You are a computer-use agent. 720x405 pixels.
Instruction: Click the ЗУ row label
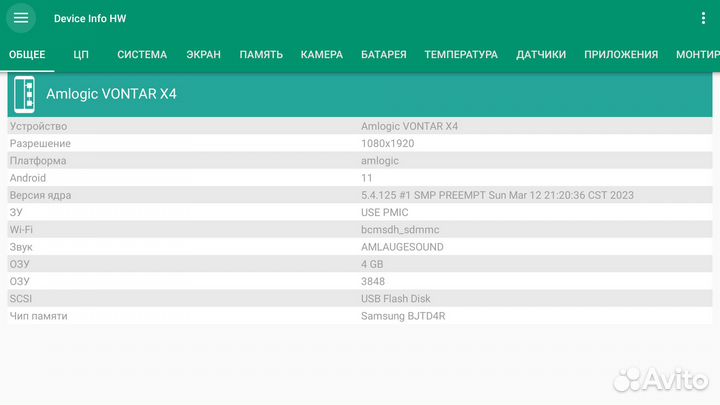tap(16, 212)
